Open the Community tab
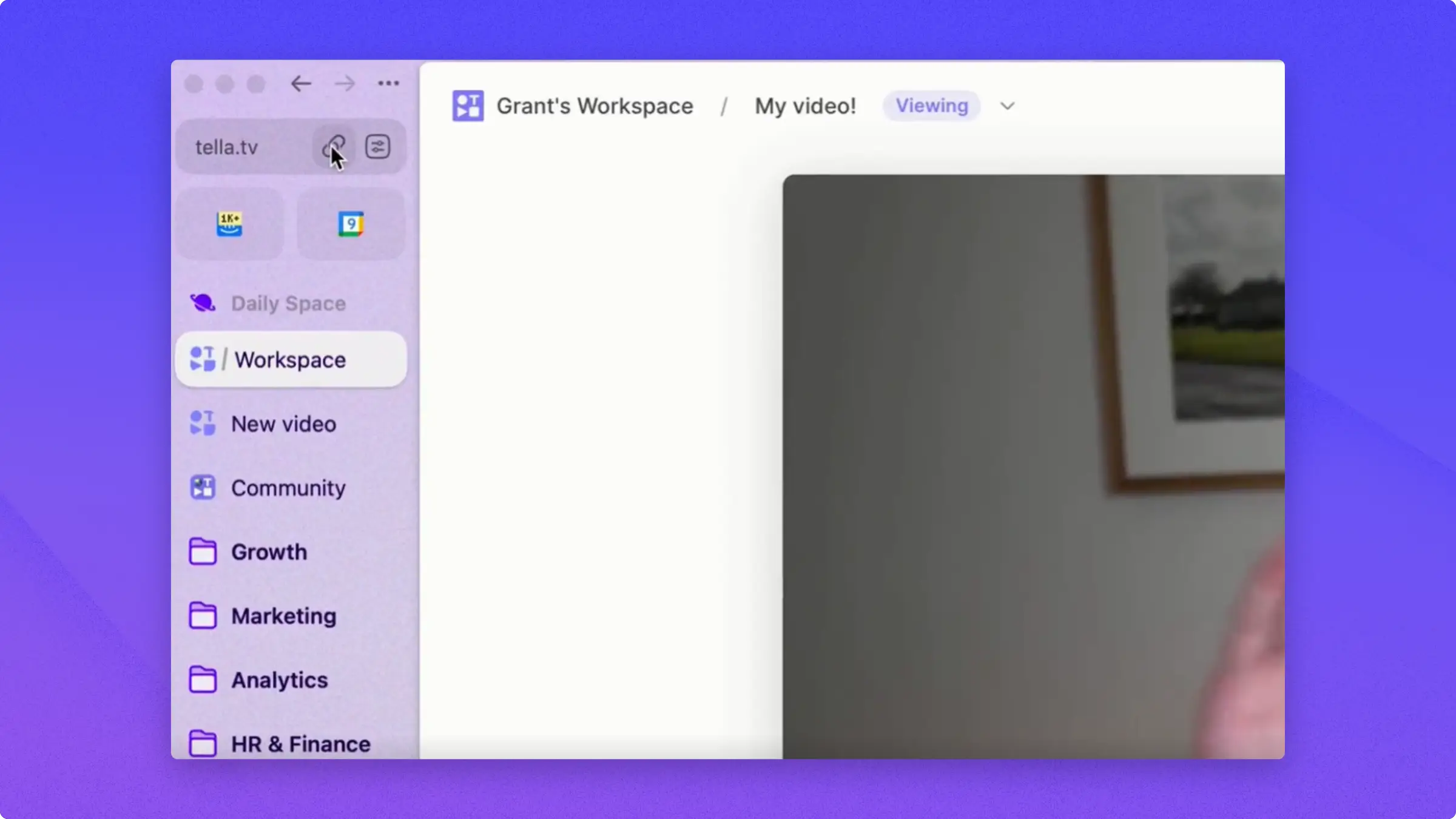The width and height of the screenshot is (1456, 819). click(288, 488)
